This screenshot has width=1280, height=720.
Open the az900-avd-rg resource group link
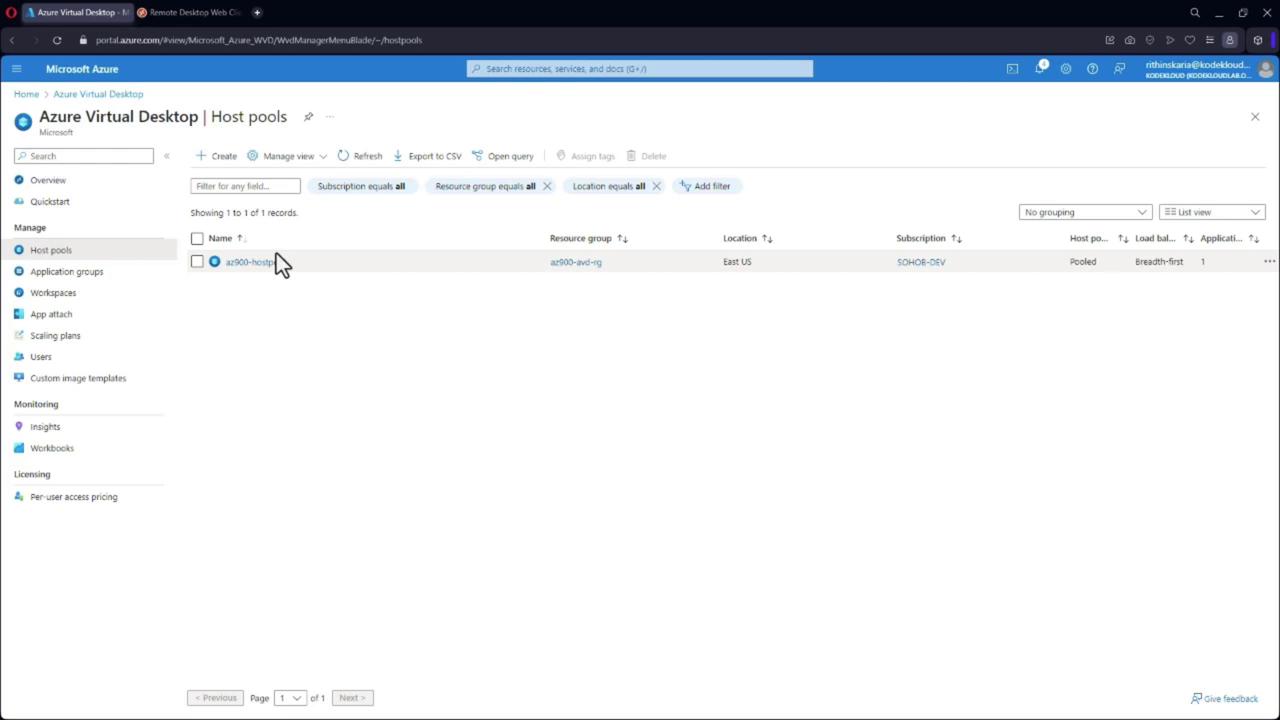[x=576, y=262]
